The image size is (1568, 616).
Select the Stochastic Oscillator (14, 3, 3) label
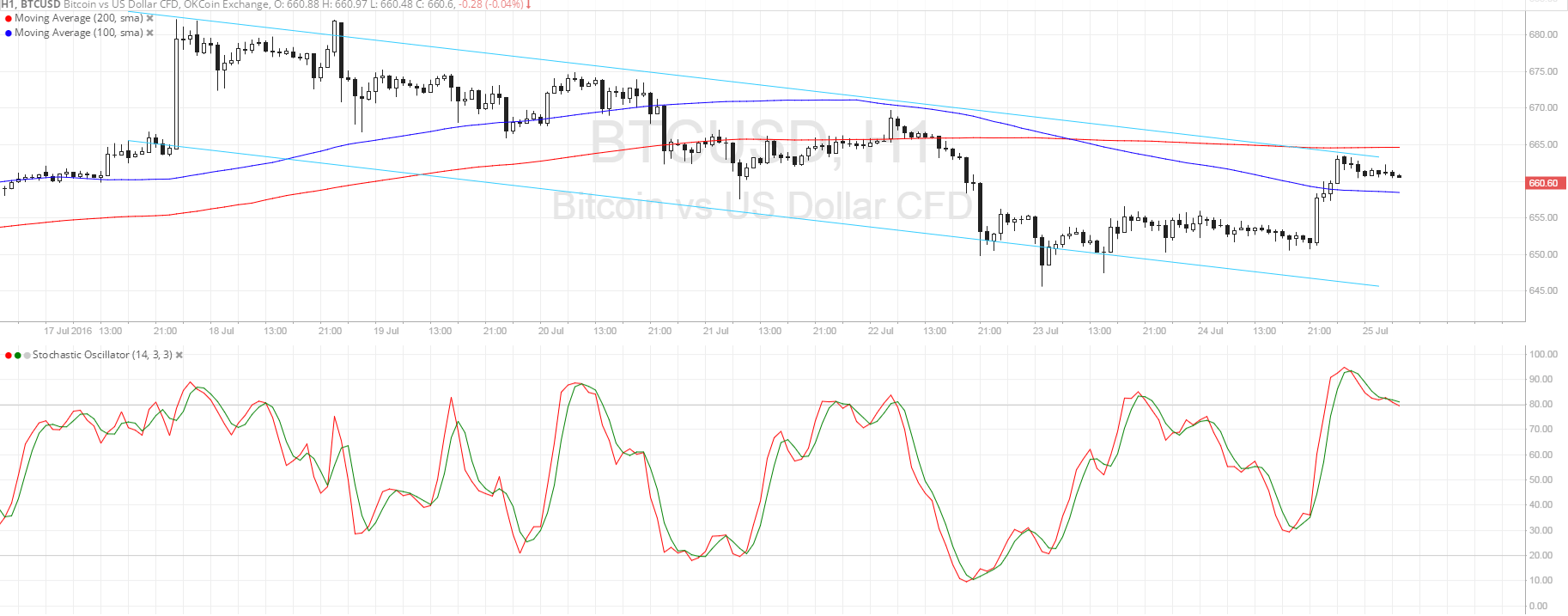coord(102,355)
